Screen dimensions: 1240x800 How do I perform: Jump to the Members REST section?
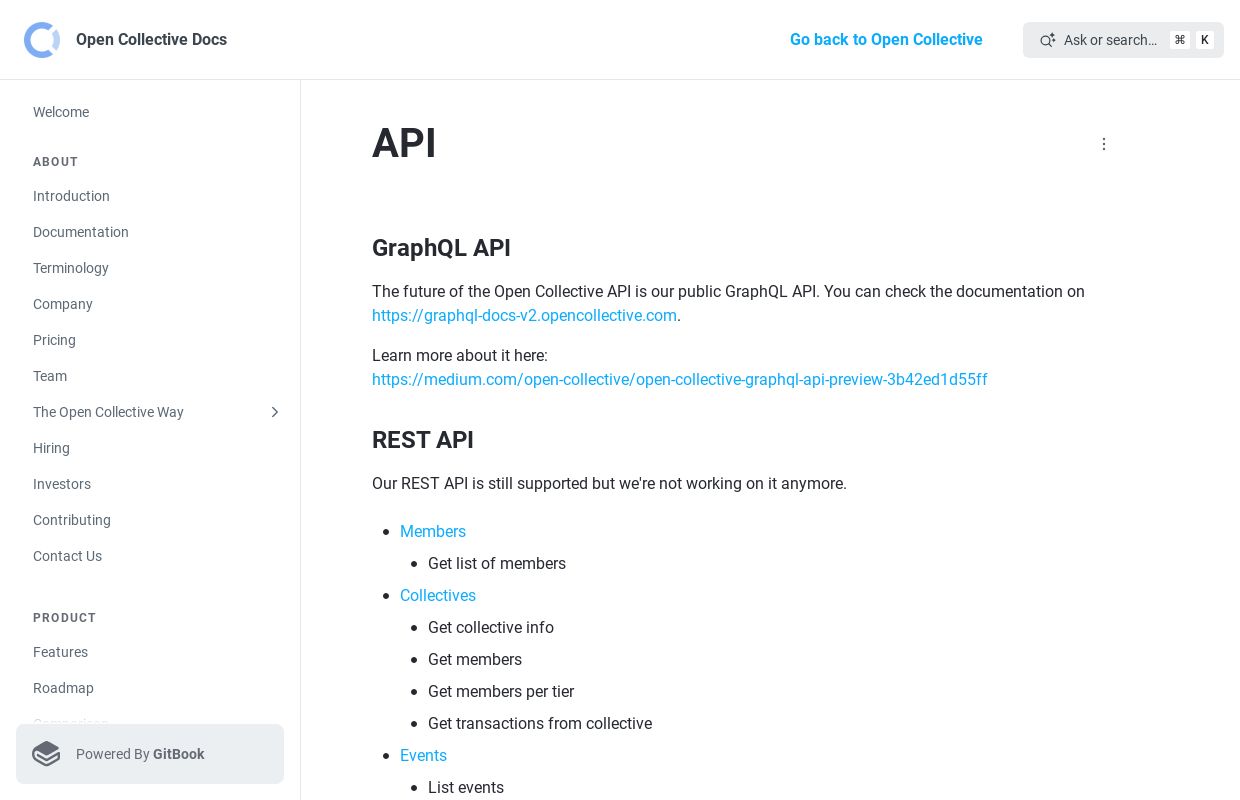(433, 532)
